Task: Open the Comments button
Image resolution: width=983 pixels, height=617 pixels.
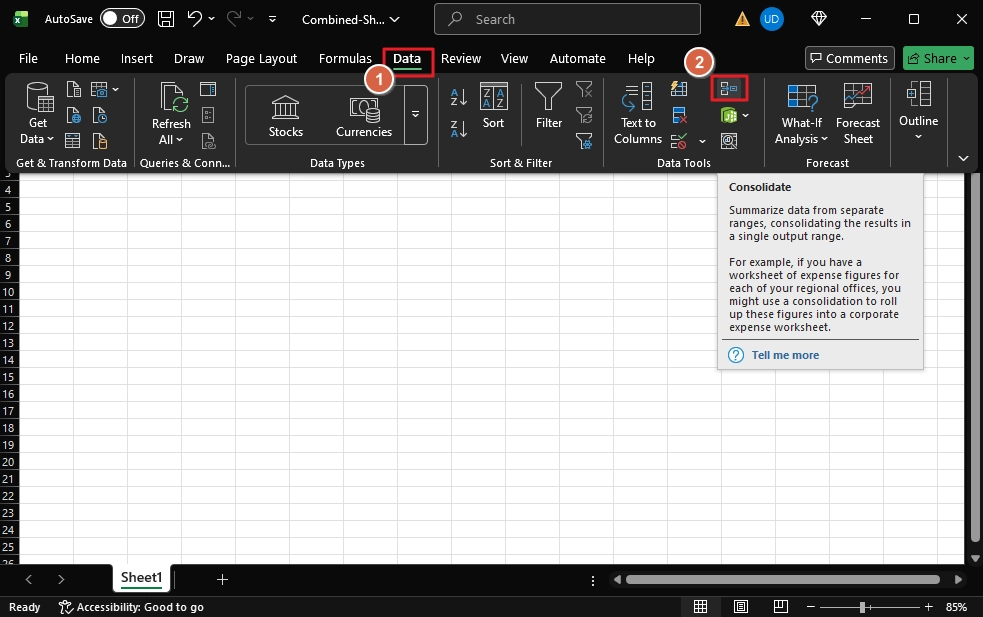Action: tap(849, 59)
